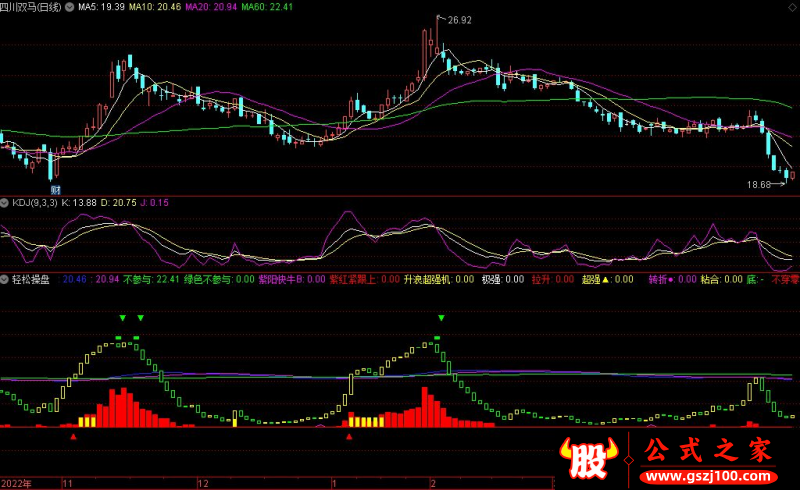
Task: Click the 财 financial marker on price chart
Action: pos(56,190)
